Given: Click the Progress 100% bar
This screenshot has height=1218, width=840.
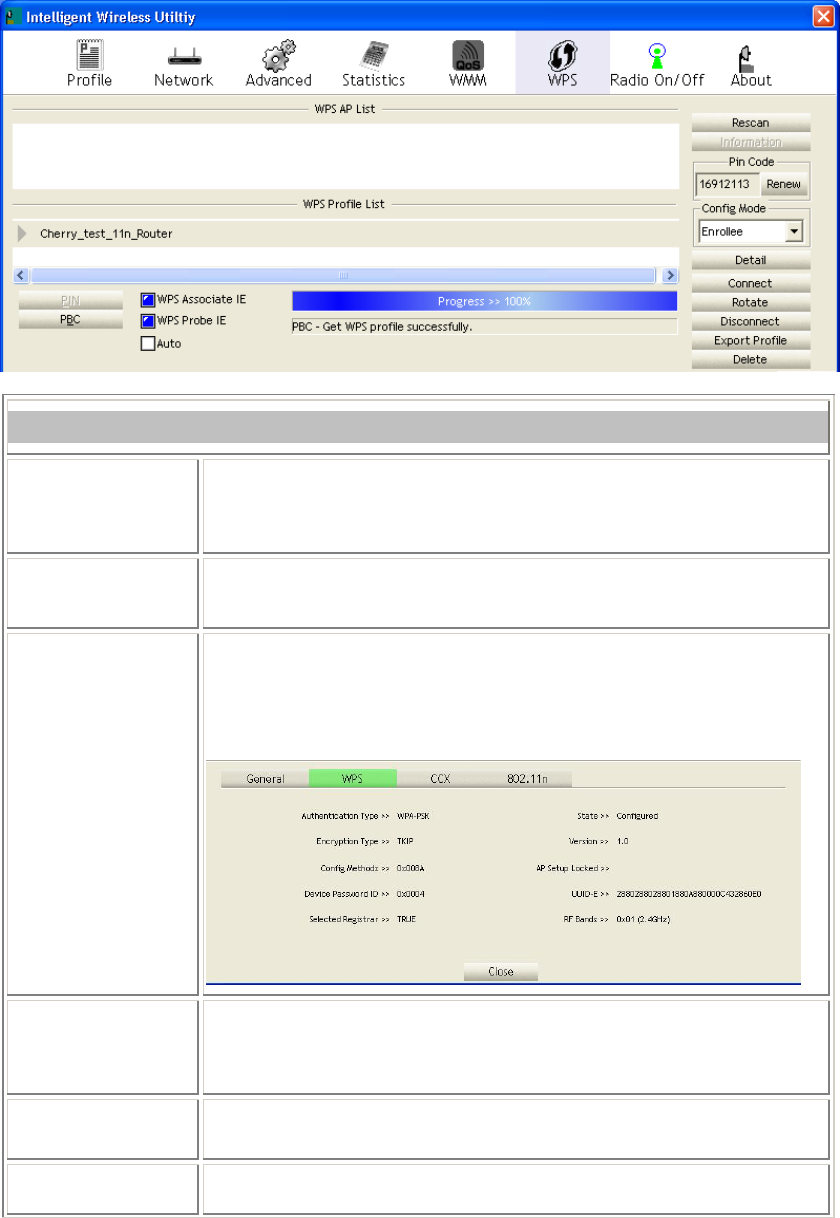Looking at the screenshot, I should click(484, 301).
